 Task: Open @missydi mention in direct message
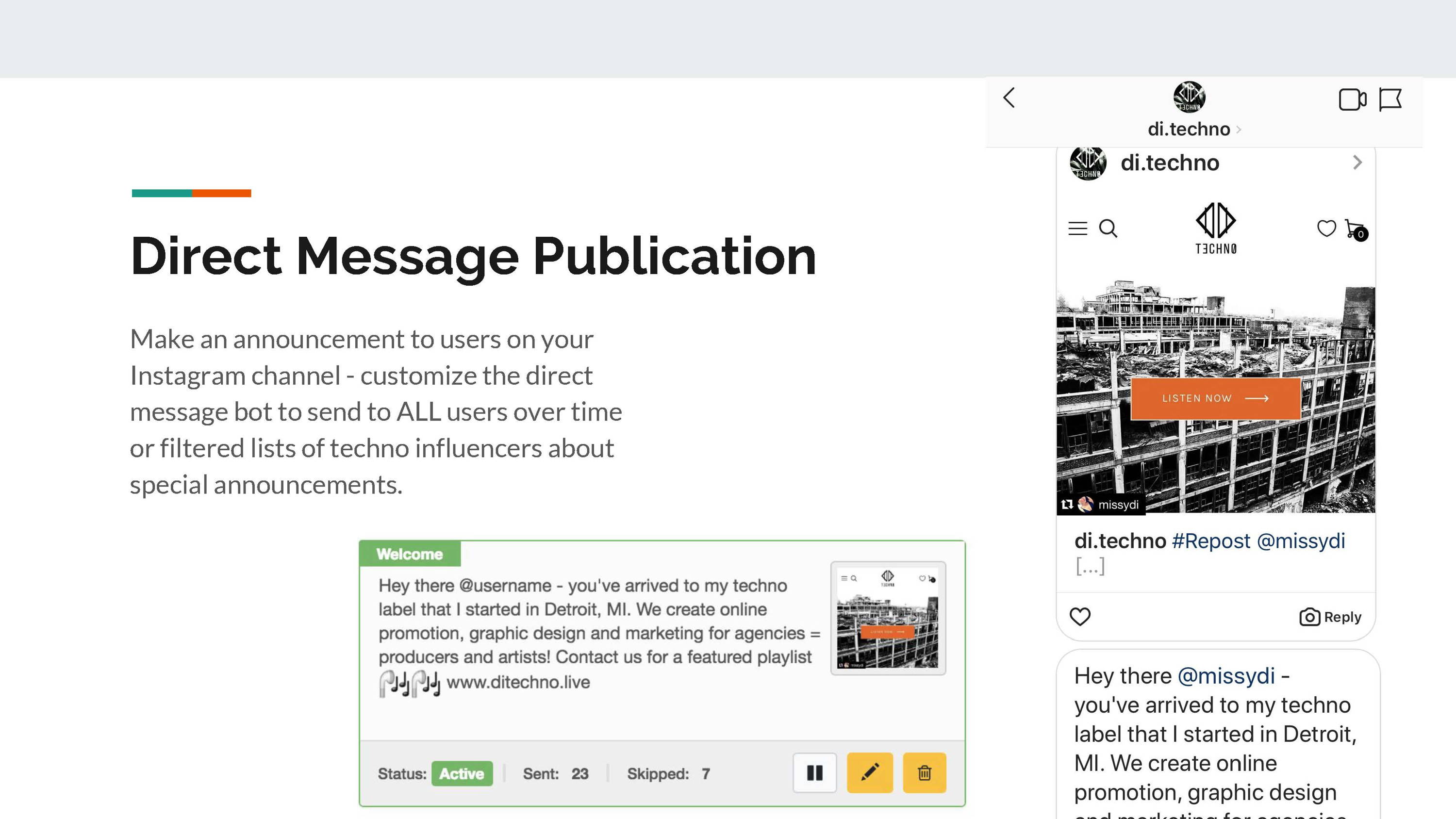pos(1226,676)
